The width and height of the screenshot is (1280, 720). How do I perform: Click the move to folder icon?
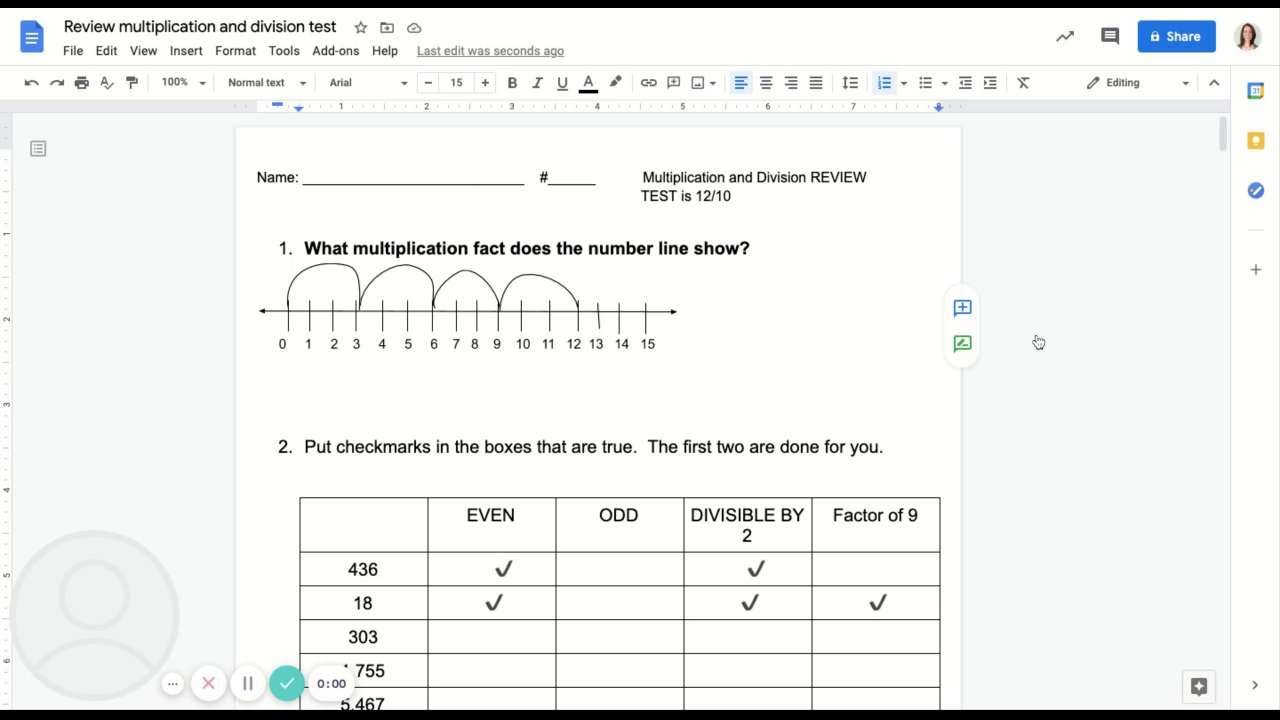(387, 28)
